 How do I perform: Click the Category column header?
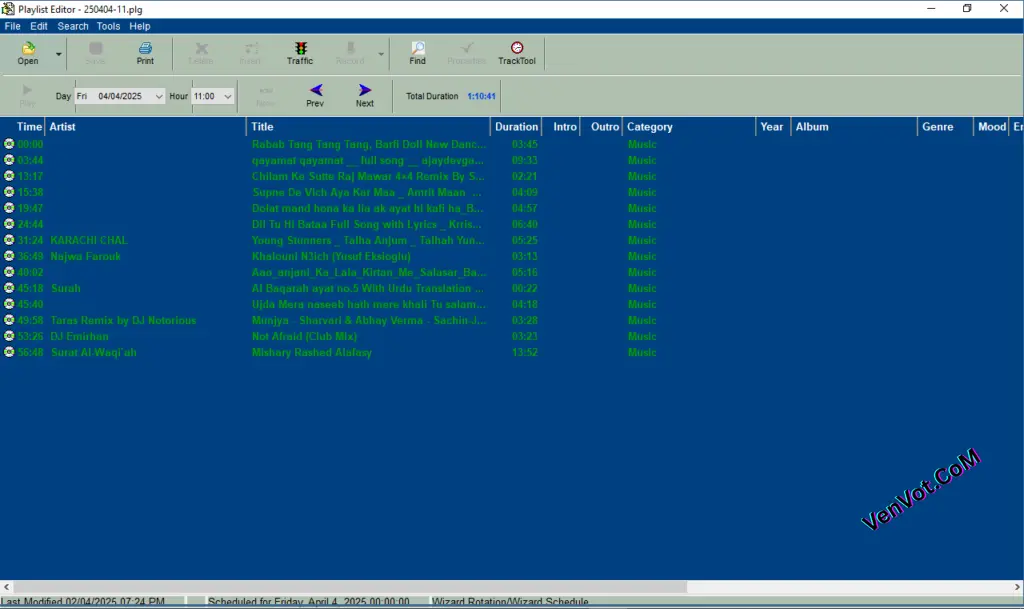click(689, 127)
